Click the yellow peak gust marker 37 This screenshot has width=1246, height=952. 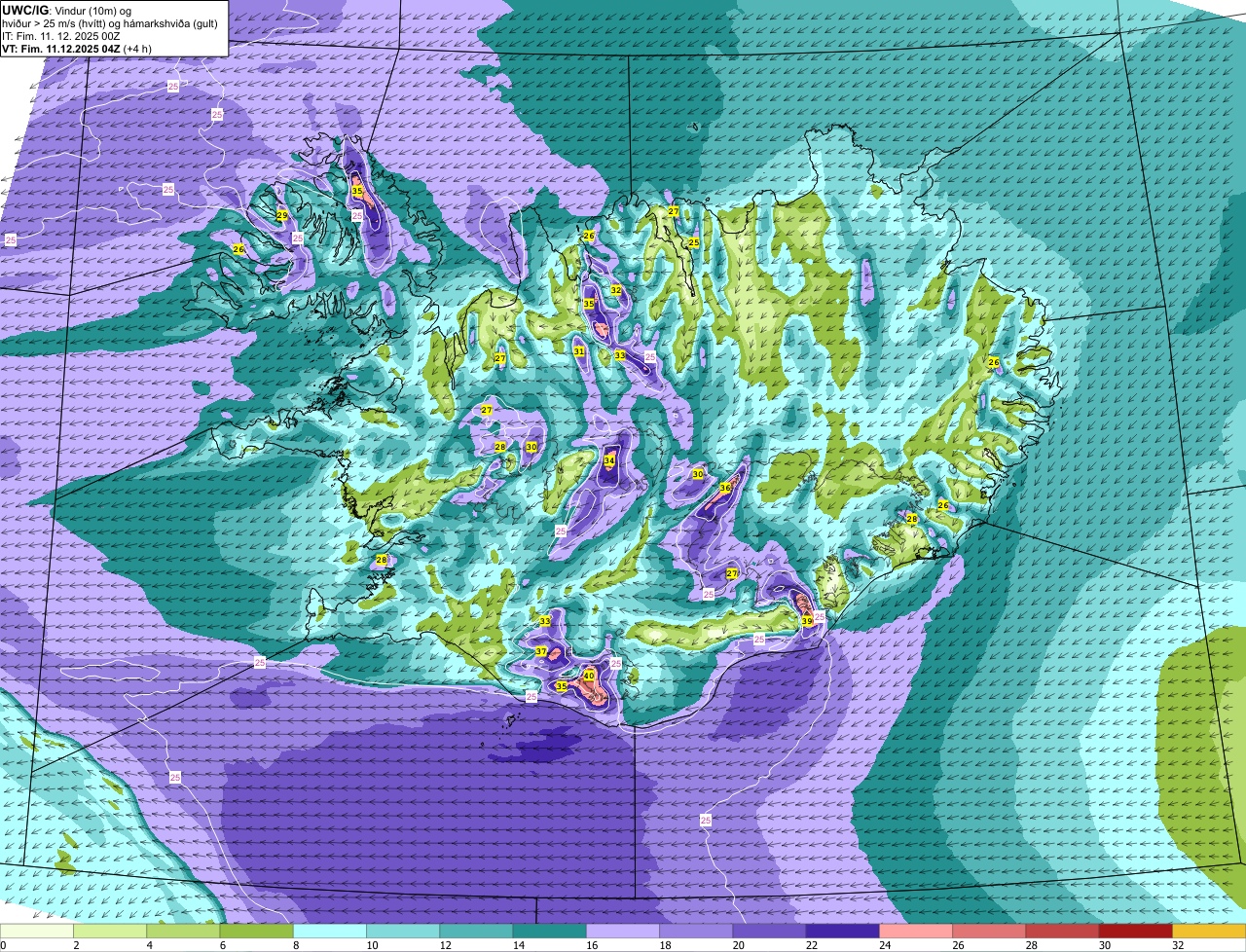click(x=541, y=651)
